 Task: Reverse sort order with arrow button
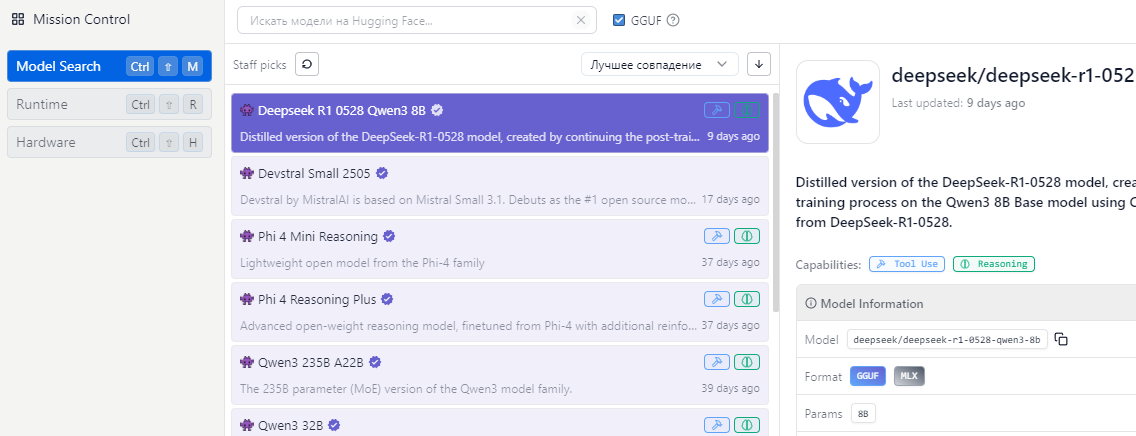(x=759, y=64)
